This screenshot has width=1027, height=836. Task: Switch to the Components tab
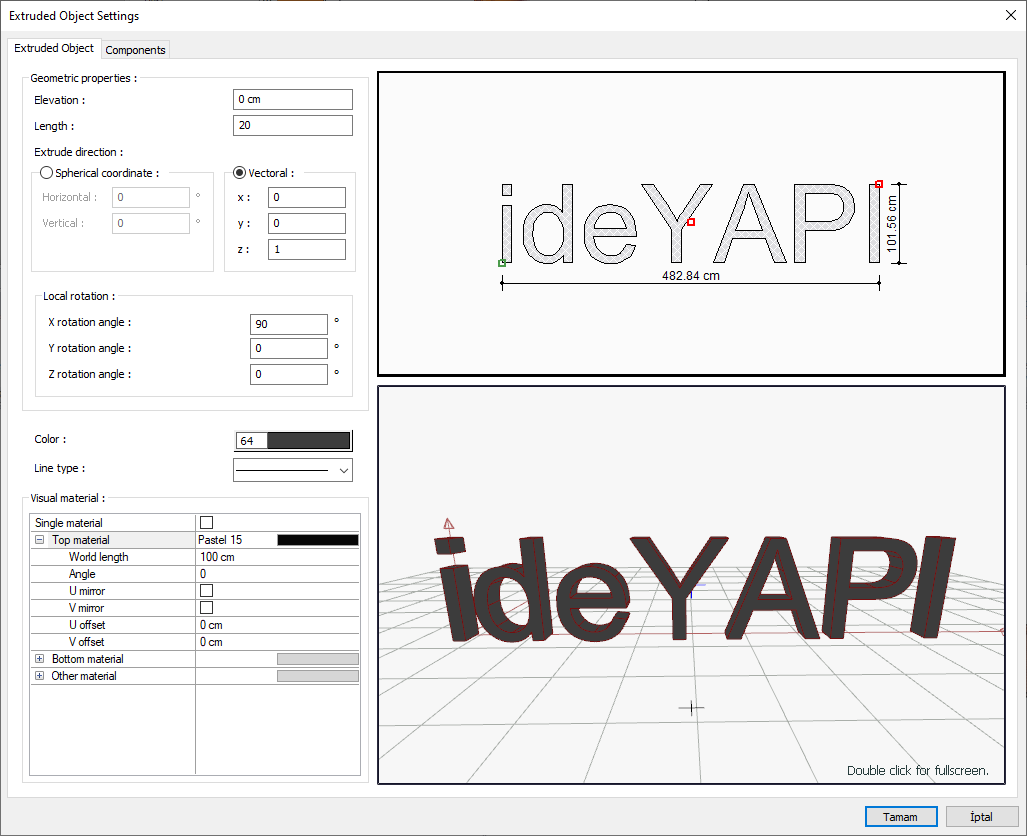pyautogui.click(x=135, y=49)
